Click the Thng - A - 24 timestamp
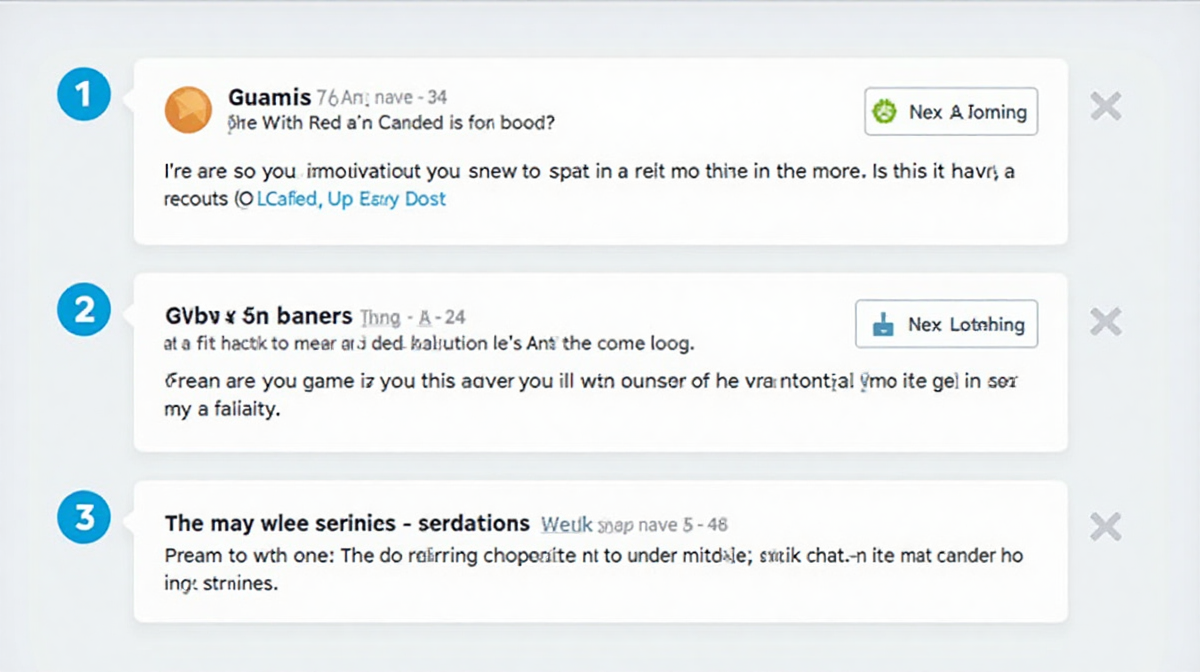Image resolution: width=1200 pixels, height=672 pixels. tap(412, 317)
